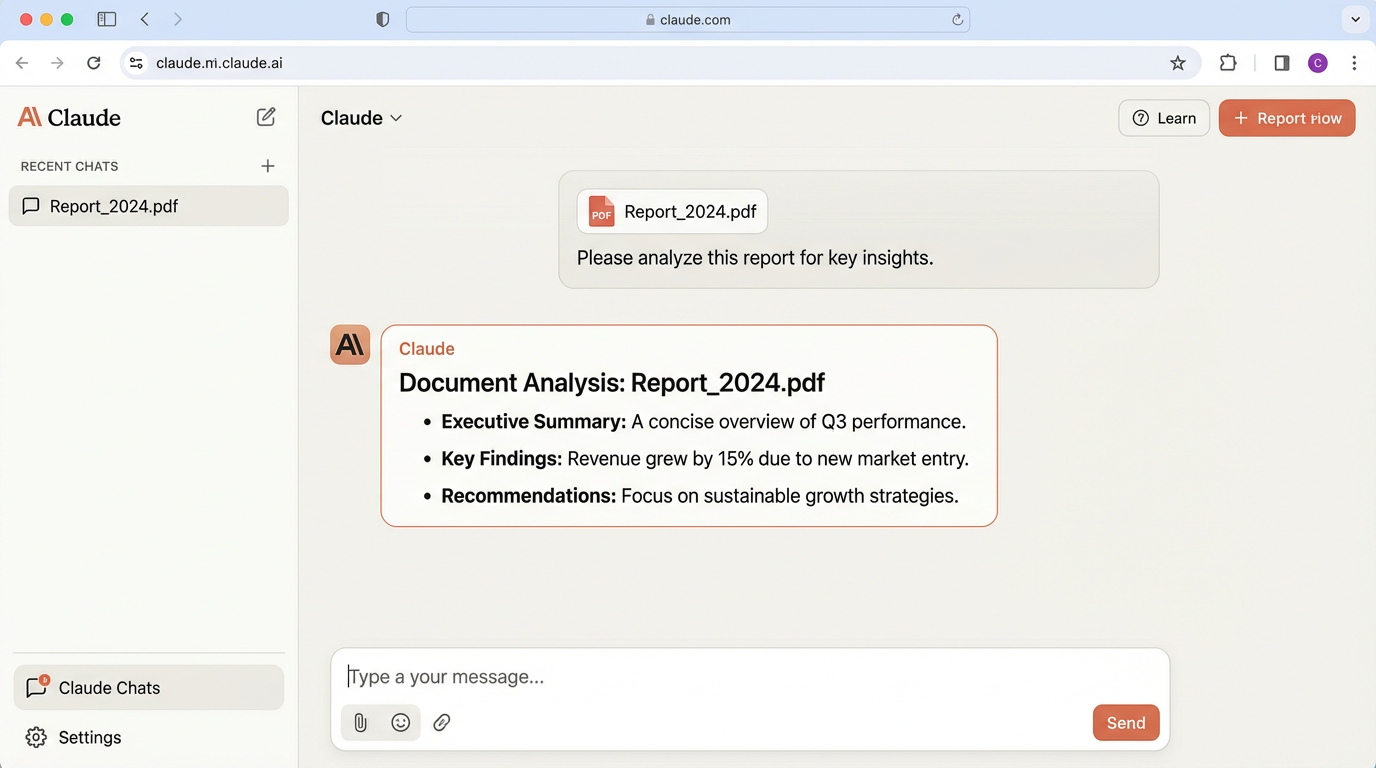Click the Claude Chats icon with notification badge
The height and width of the screenshot is (768, 1376).
pos(35,687)
